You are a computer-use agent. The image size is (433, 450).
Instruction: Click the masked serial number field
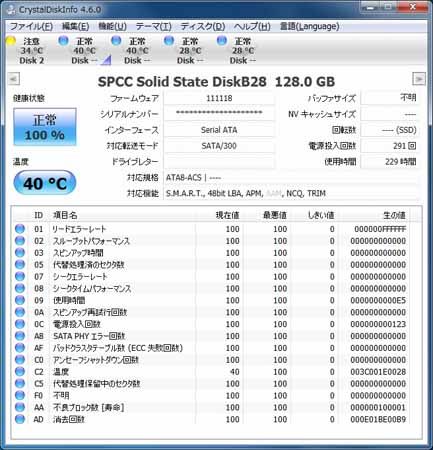pyautogui.click(x=219, y=114)
